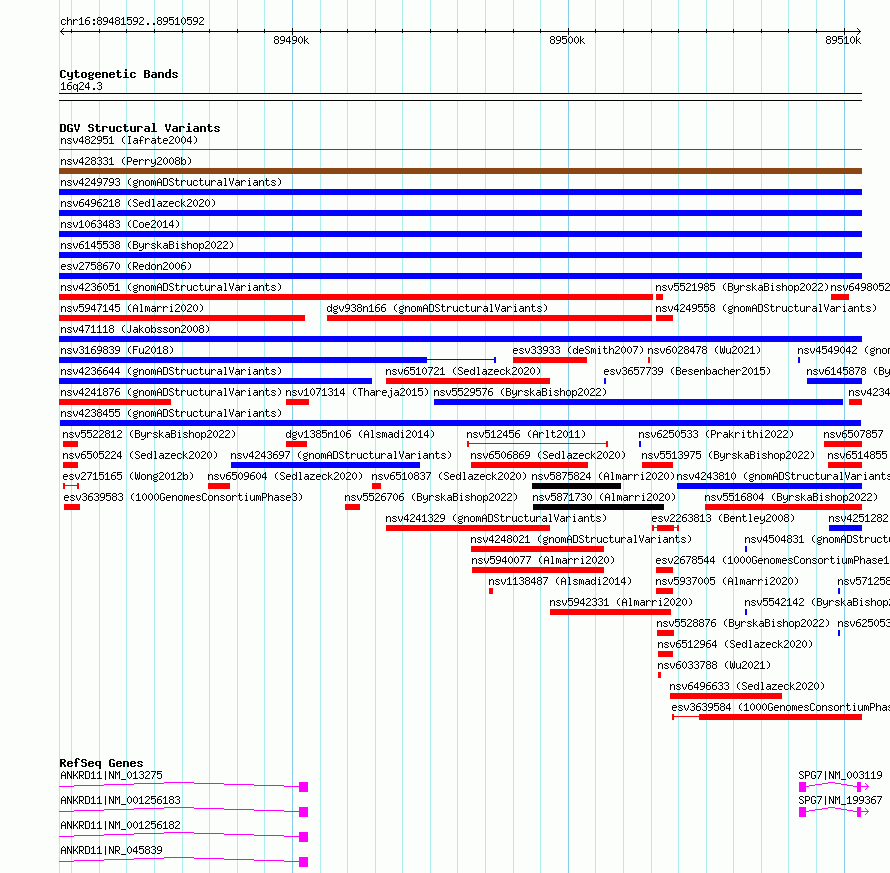Click the black nsv5875824 (Almarri2020) bar
This screenshot has width=890, height=873.
[x=577, y=486]
